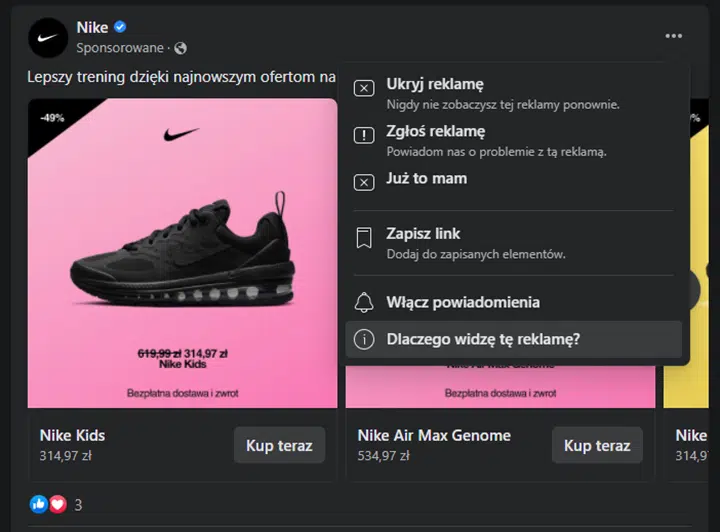This screenshot has height=532, width=720.
Task: Open the three-dot post options
Action: click(x=674, y=36)
